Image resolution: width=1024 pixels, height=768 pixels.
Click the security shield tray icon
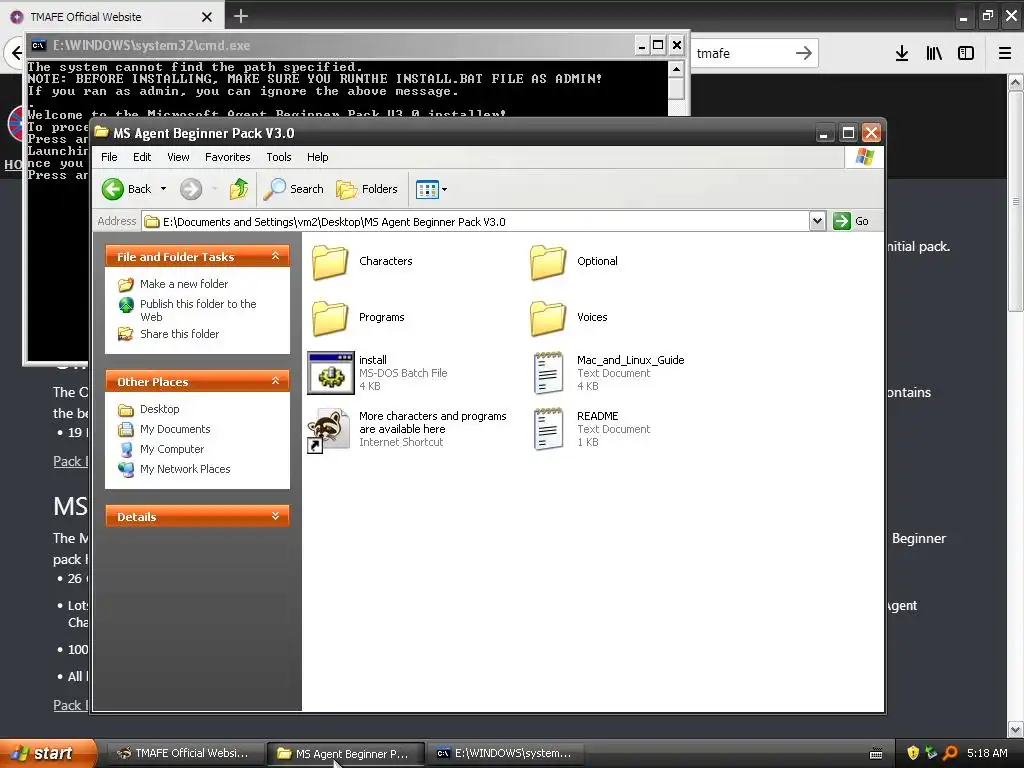[913, 753]
